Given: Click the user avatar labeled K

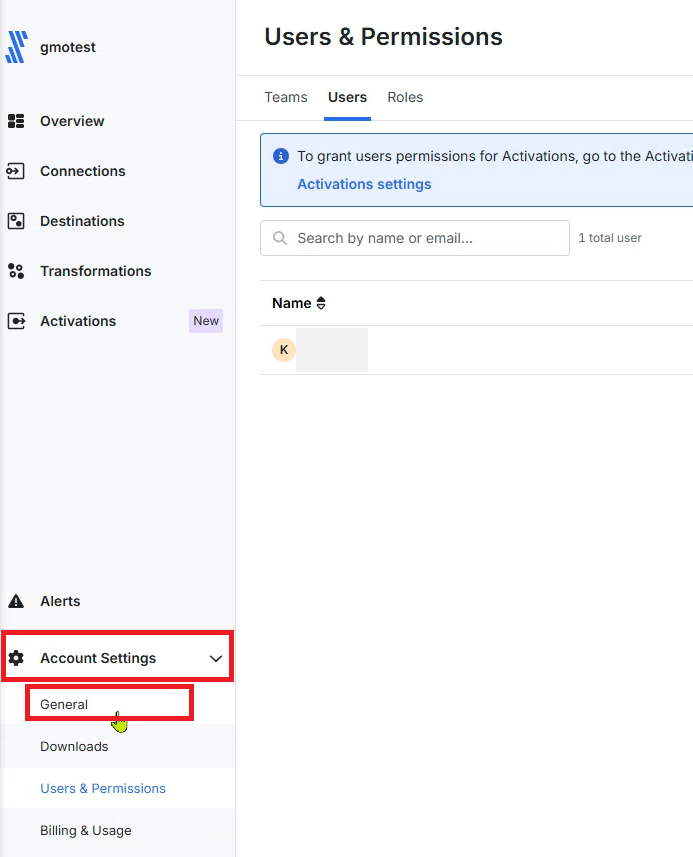Looking at the screenshot, I should click(284, 350).
